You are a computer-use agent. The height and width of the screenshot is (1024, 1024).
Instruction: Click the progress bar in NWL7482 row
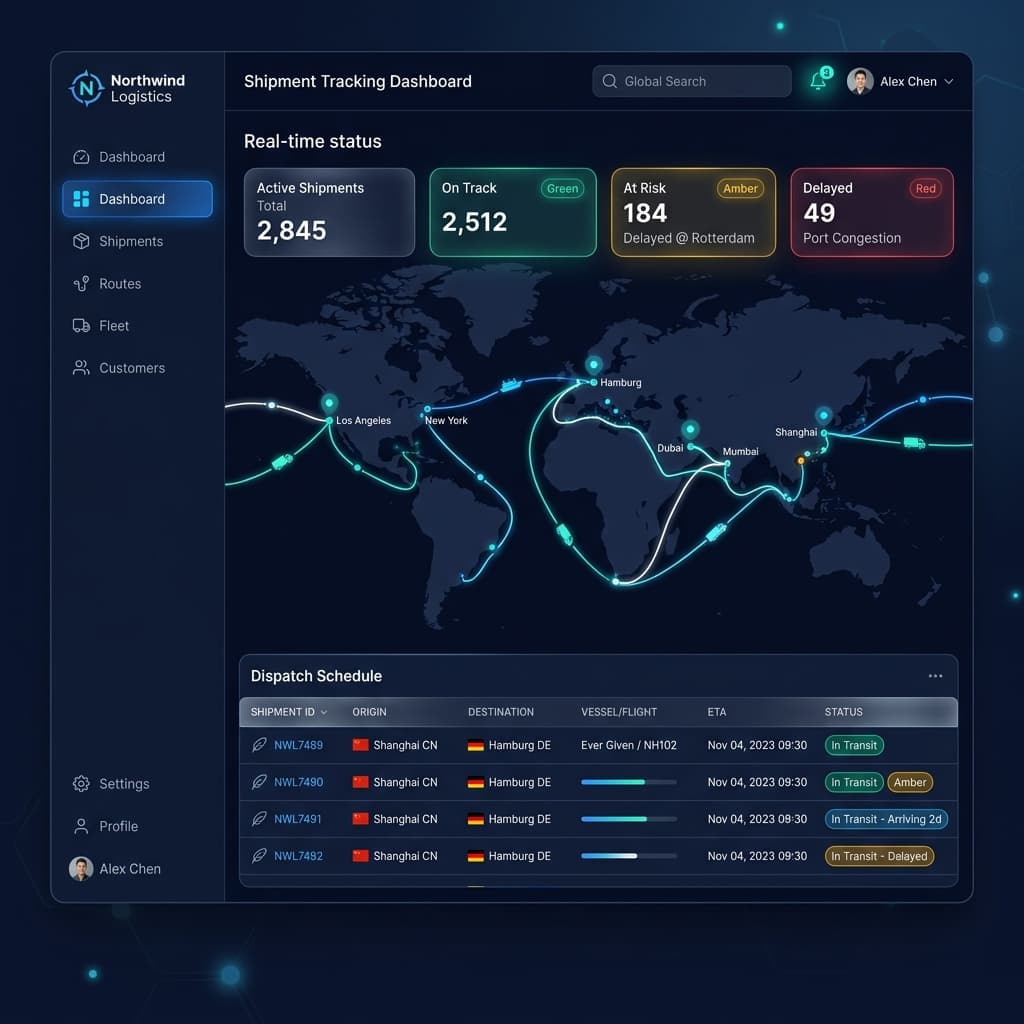click(628, 856)
